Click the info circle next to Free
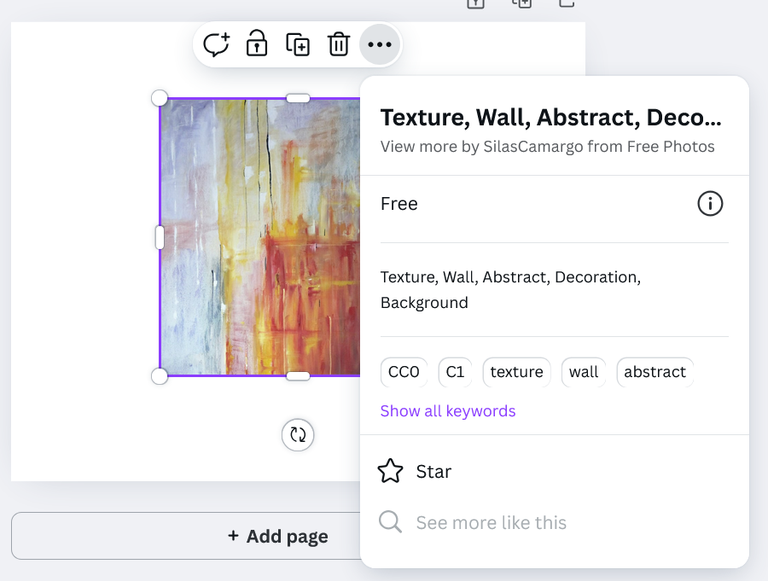 click(x=710, y=203)
